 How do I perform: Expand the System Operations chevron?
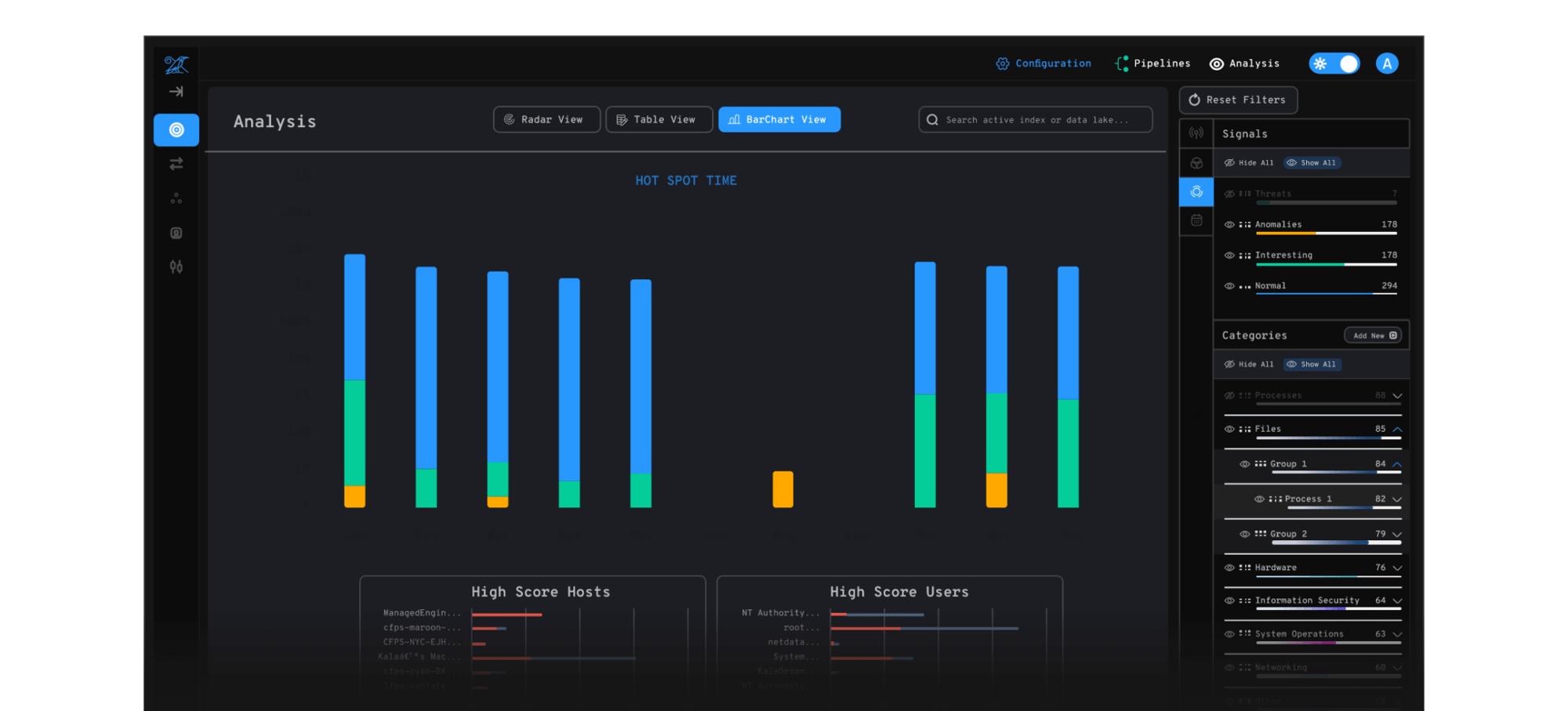(1397, 634)
